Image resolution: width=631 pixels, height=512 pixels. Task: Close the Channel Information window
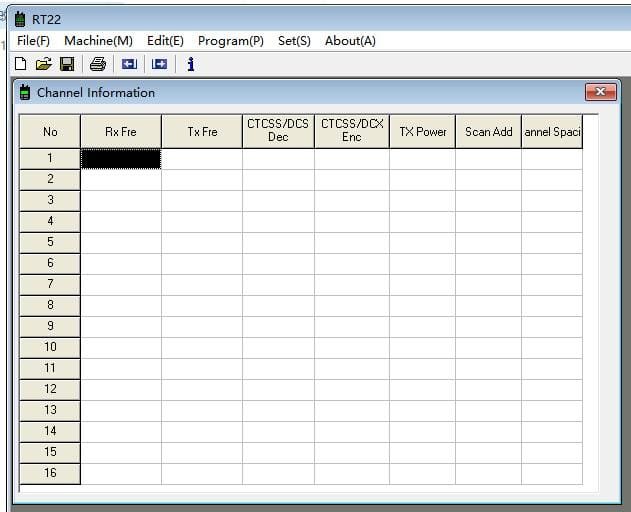pos(599,92)
